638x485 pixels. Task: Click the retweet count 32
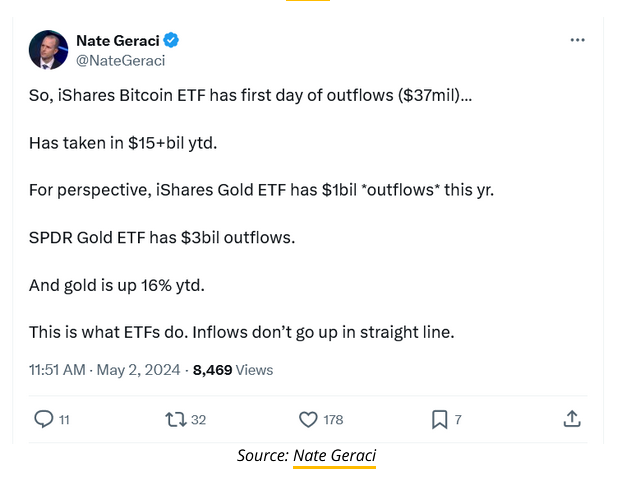198,420
